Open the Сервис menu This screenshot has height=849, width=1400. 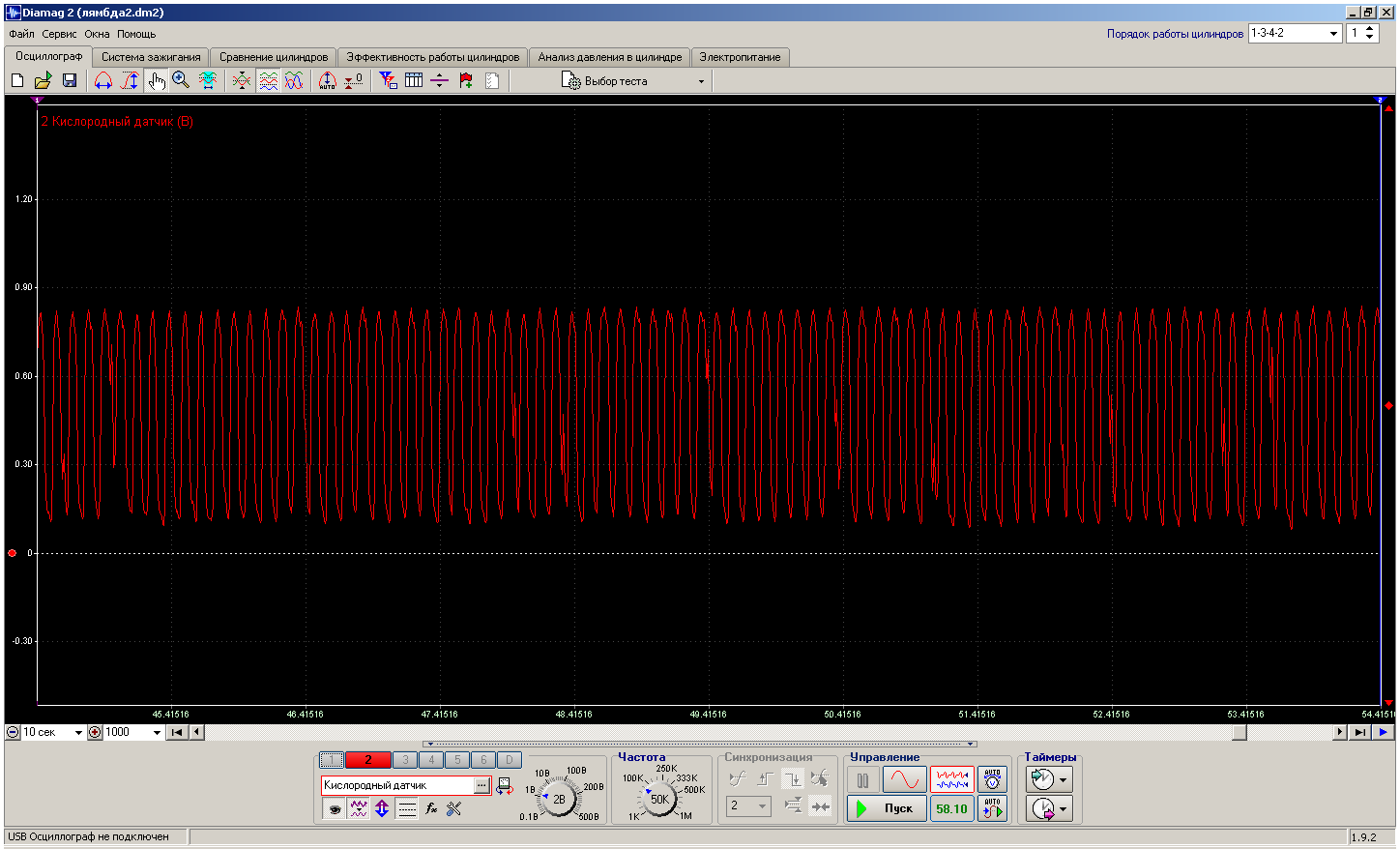(x=59, y=34)
